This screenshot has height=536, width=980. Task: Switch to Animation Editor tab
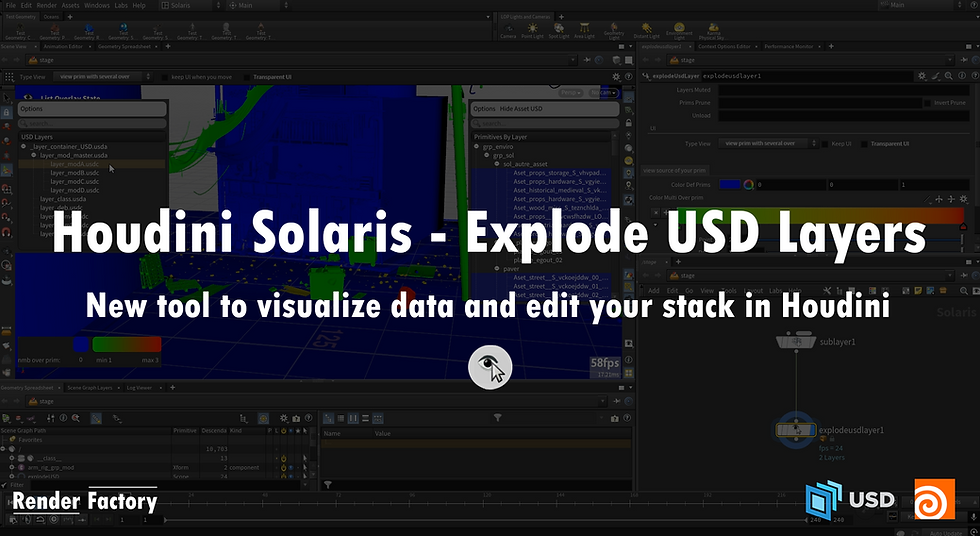point(63,46)
